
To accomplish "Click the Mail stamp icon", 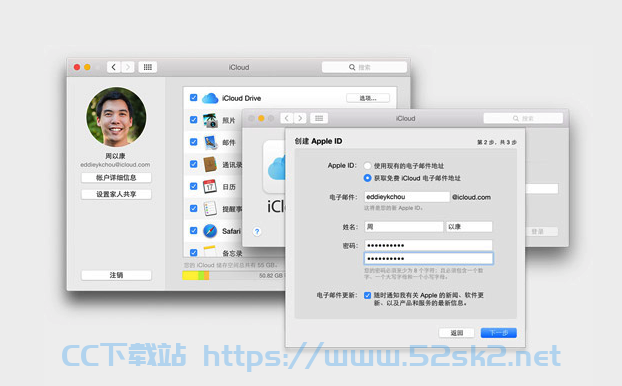I will coord(210,142).
